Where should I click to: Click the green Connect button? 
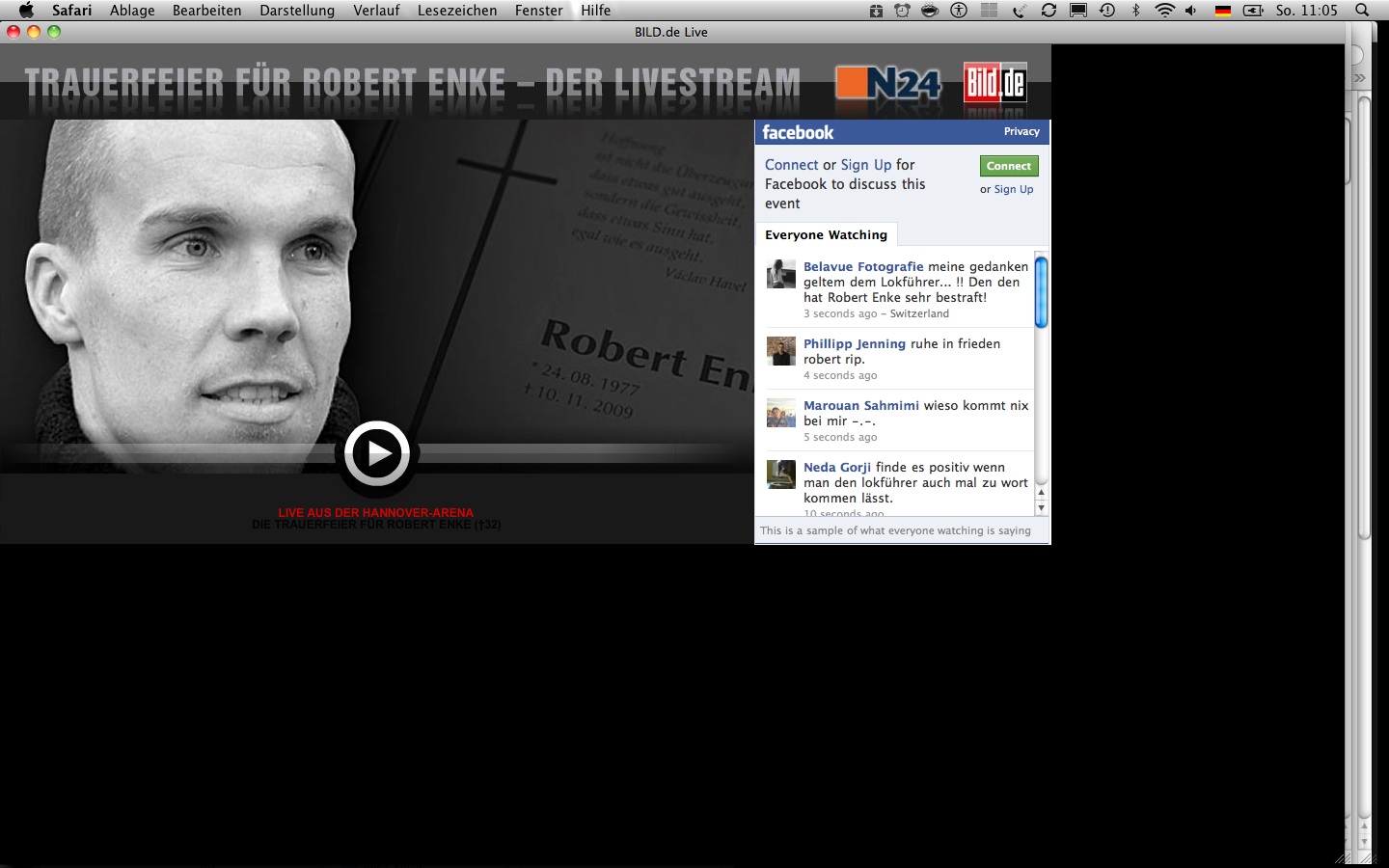pyautogui.click(x=1008, y=166)
